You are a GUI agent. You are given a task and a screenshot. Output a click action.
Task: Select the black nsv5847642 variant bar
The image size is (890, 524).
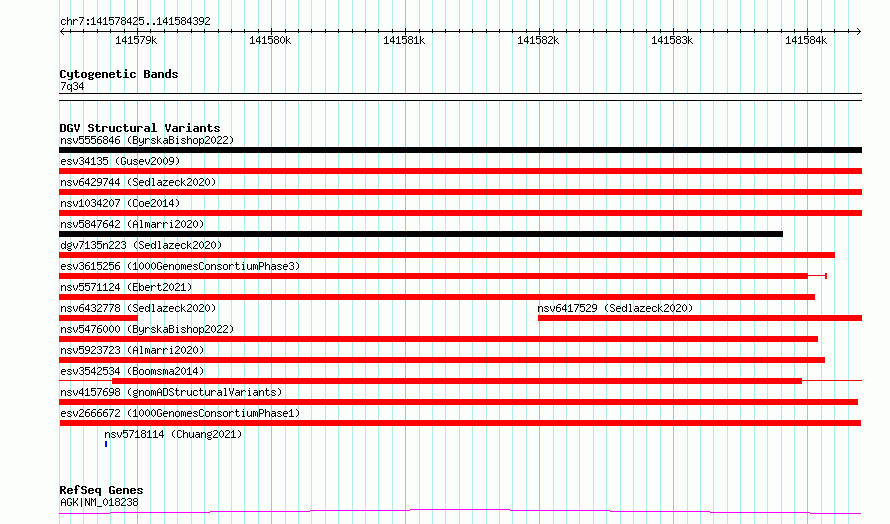click(421, 234)
